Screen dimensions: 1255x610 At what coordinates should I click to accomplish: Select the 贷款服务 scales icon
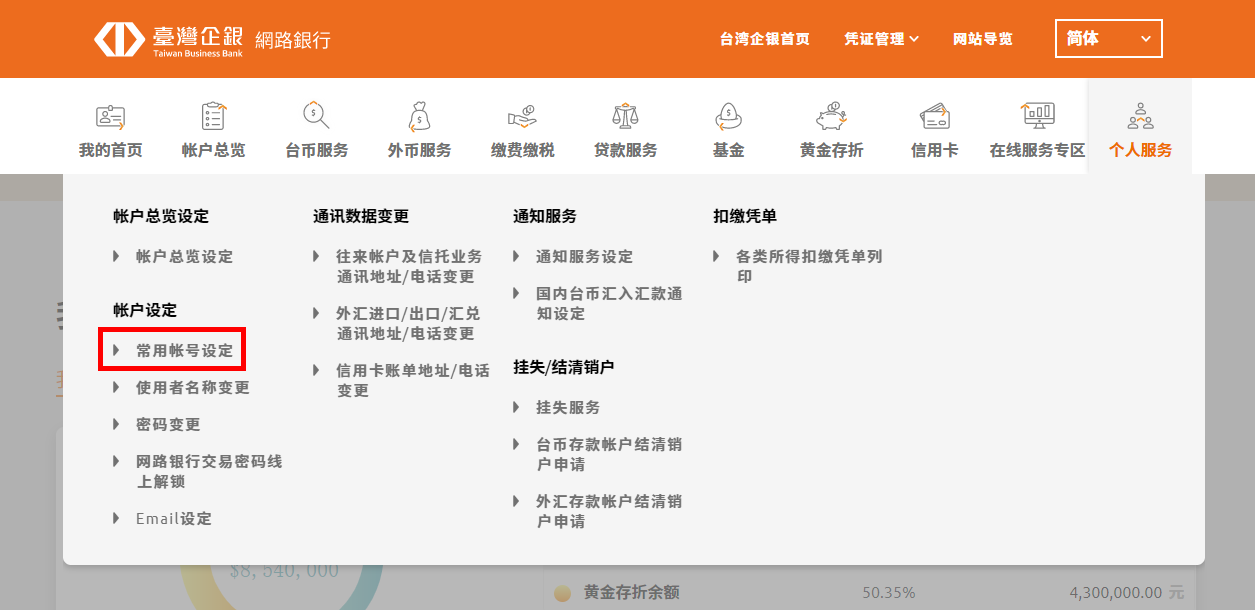click(625, 117)
